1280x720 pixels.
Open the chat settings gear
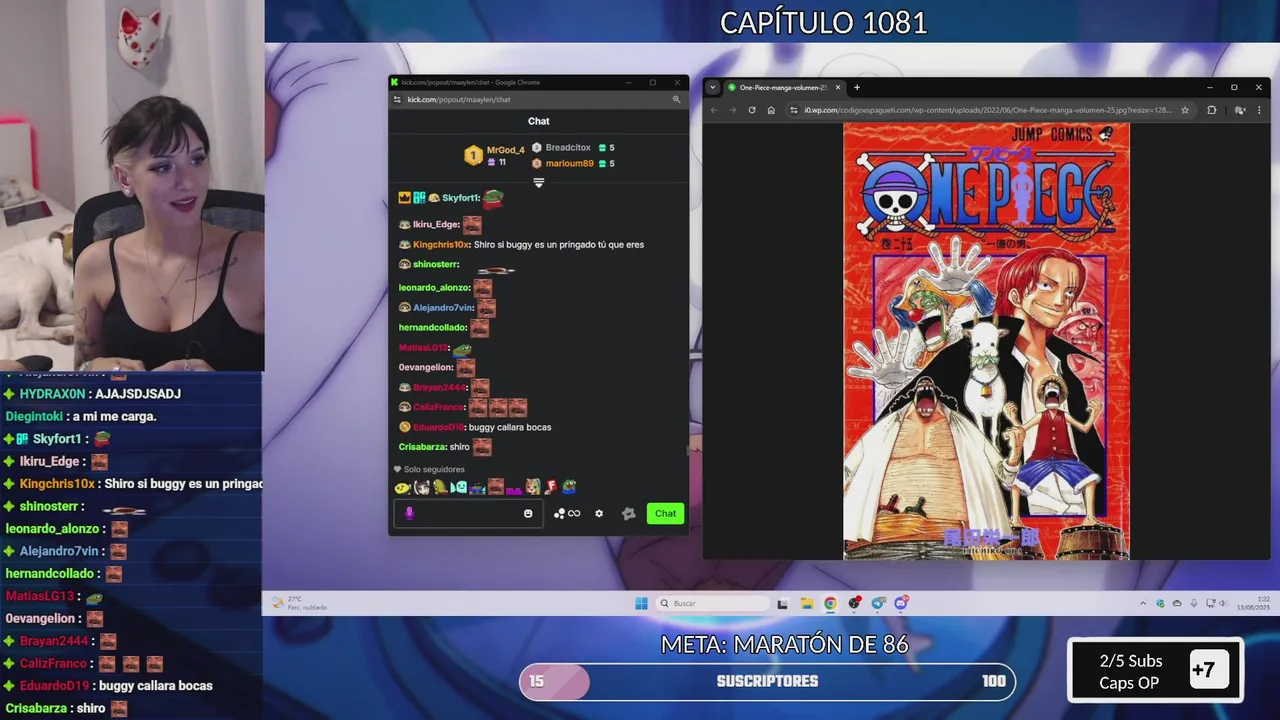(599, 513)
